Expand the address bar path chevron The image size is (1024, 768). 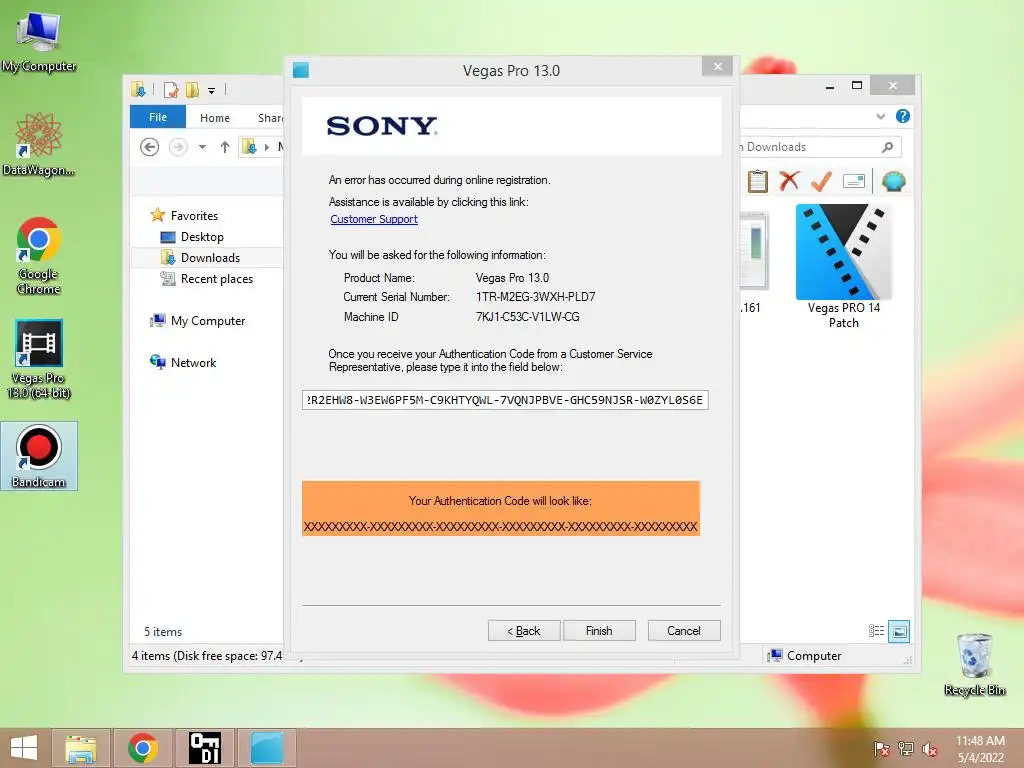[x=266, y=147]
